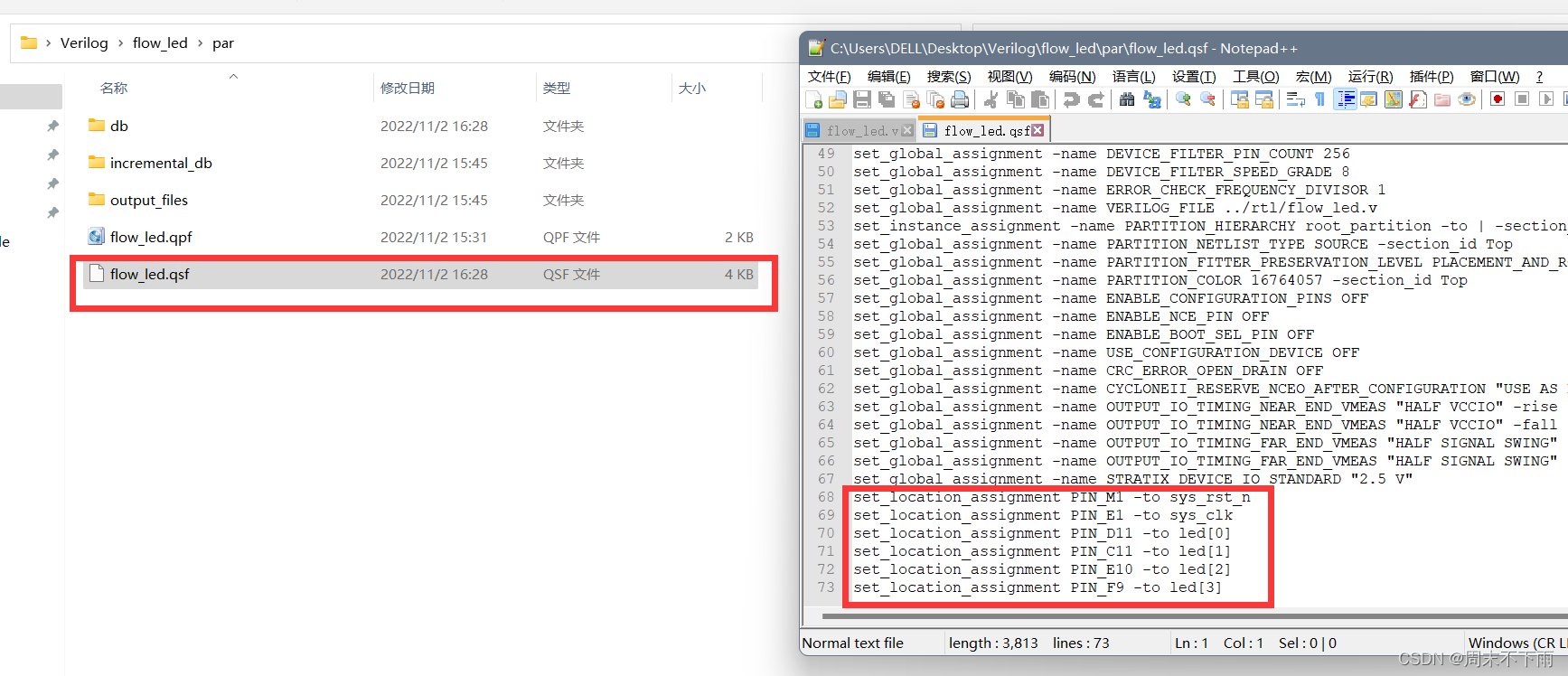This screenshot has height=676, width=1568.
Task: Expand chevron between flow_led and par
Action: (200, 42)
